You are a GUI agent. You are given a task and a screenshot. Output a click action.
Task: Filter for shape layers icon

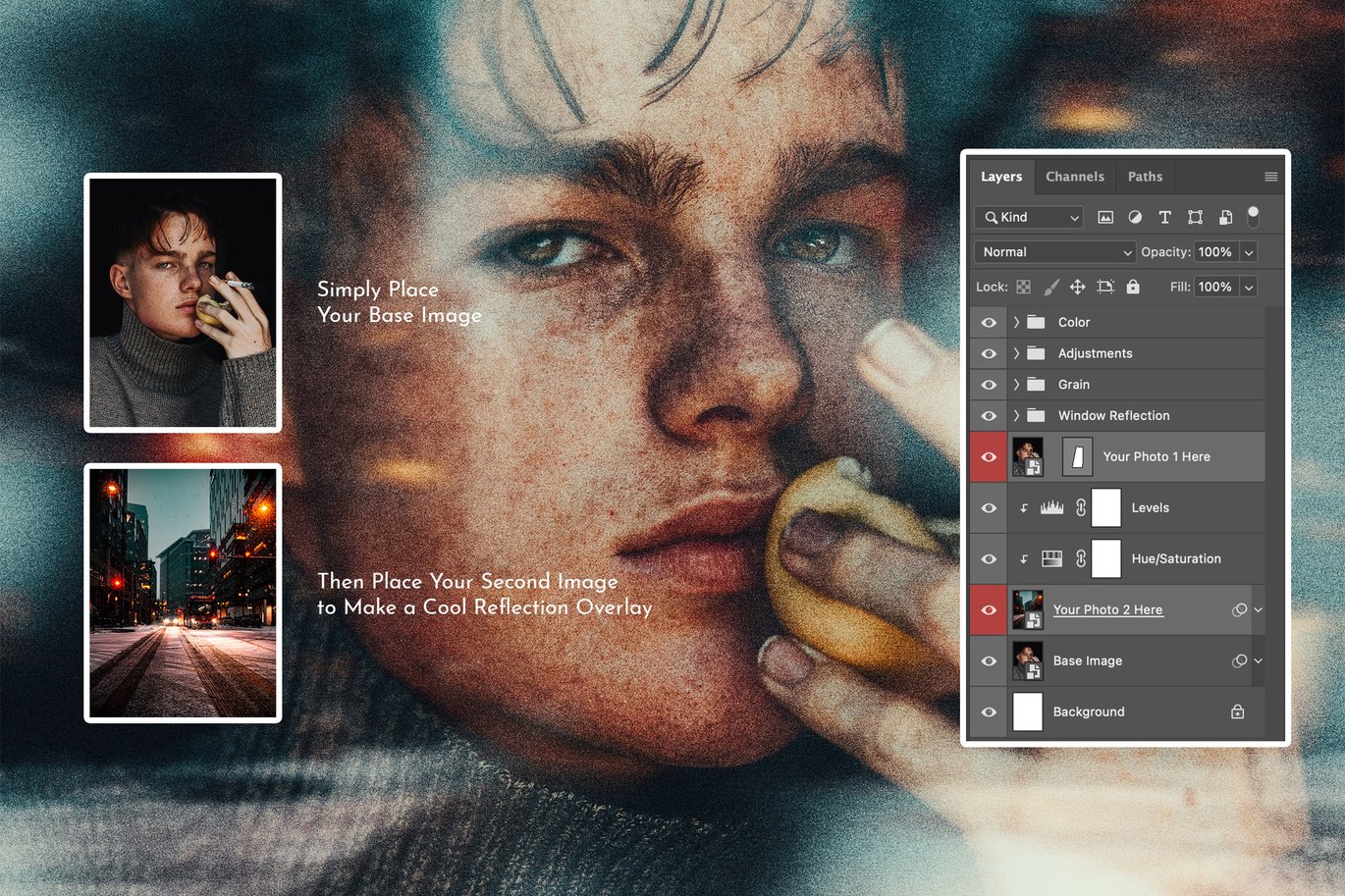(1195, 217)
